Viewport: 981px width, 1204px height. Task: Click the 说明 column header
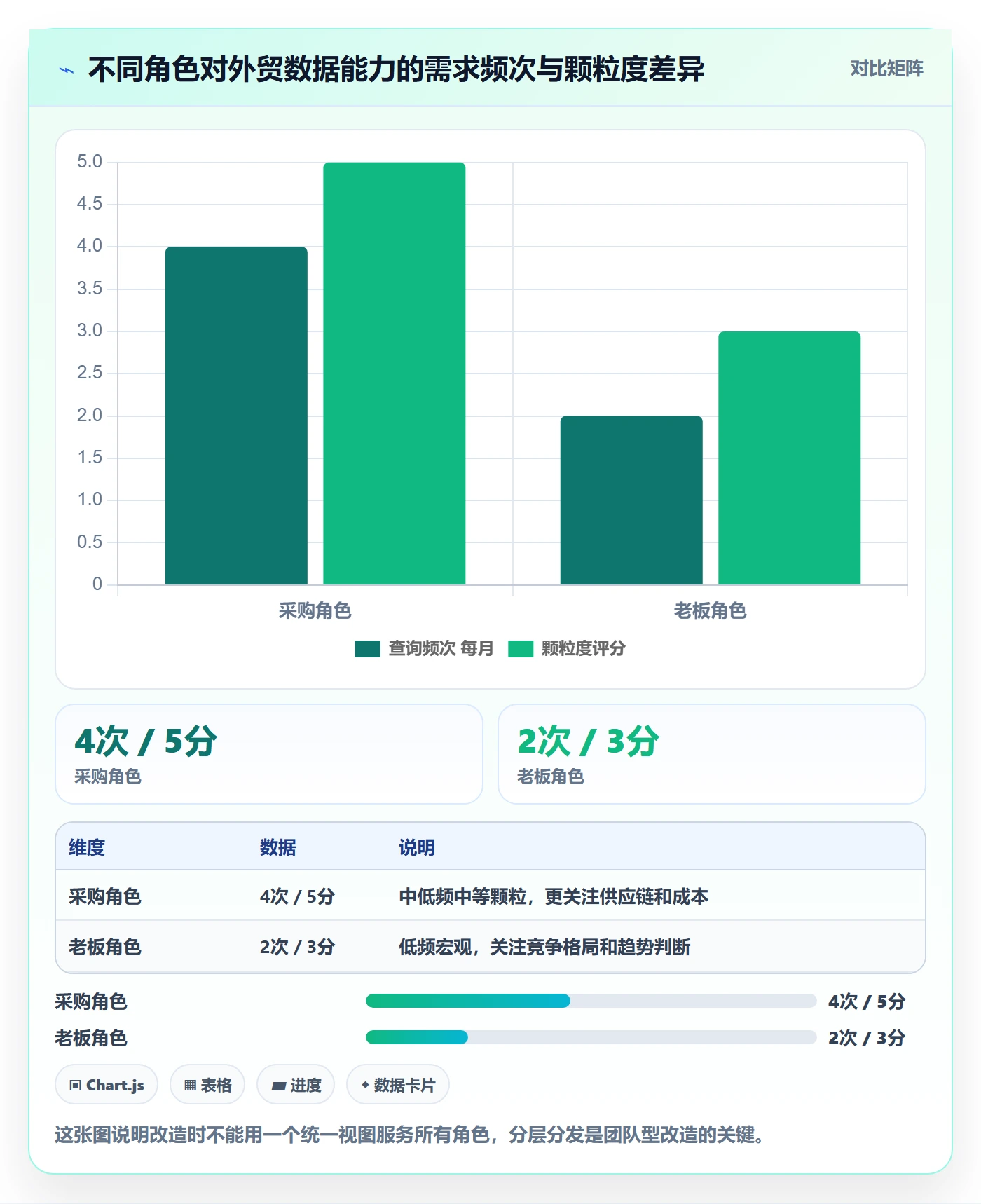(x=417, y=847)
